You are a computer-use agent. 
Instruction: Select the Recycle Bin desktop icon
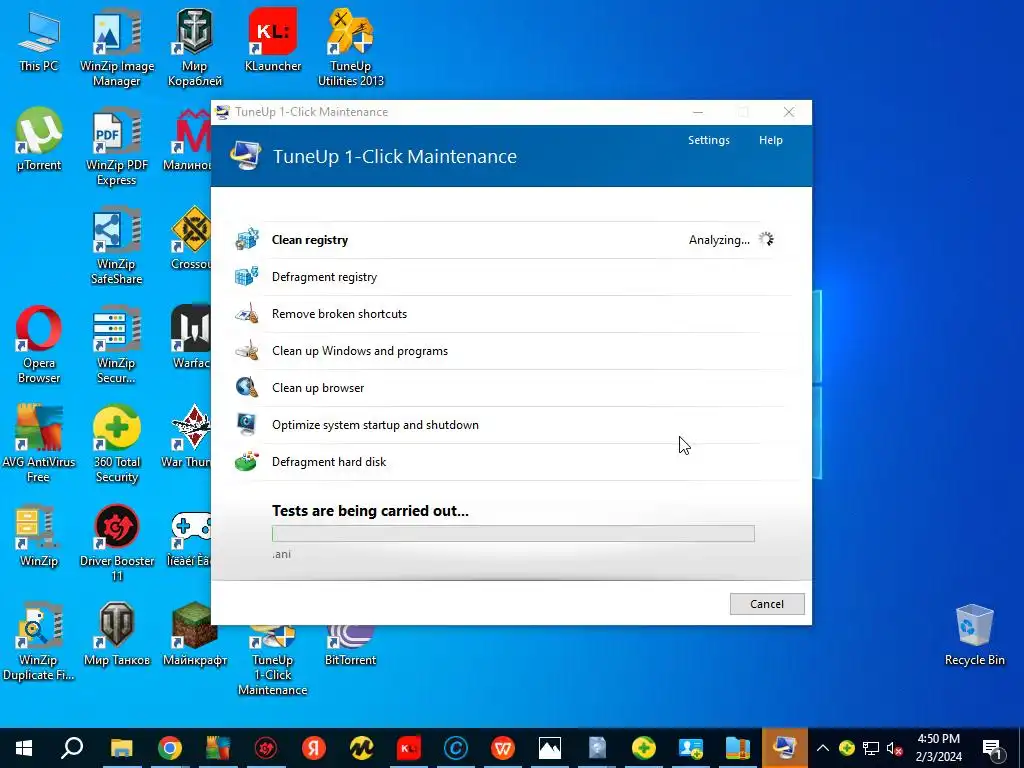point(974,635)
